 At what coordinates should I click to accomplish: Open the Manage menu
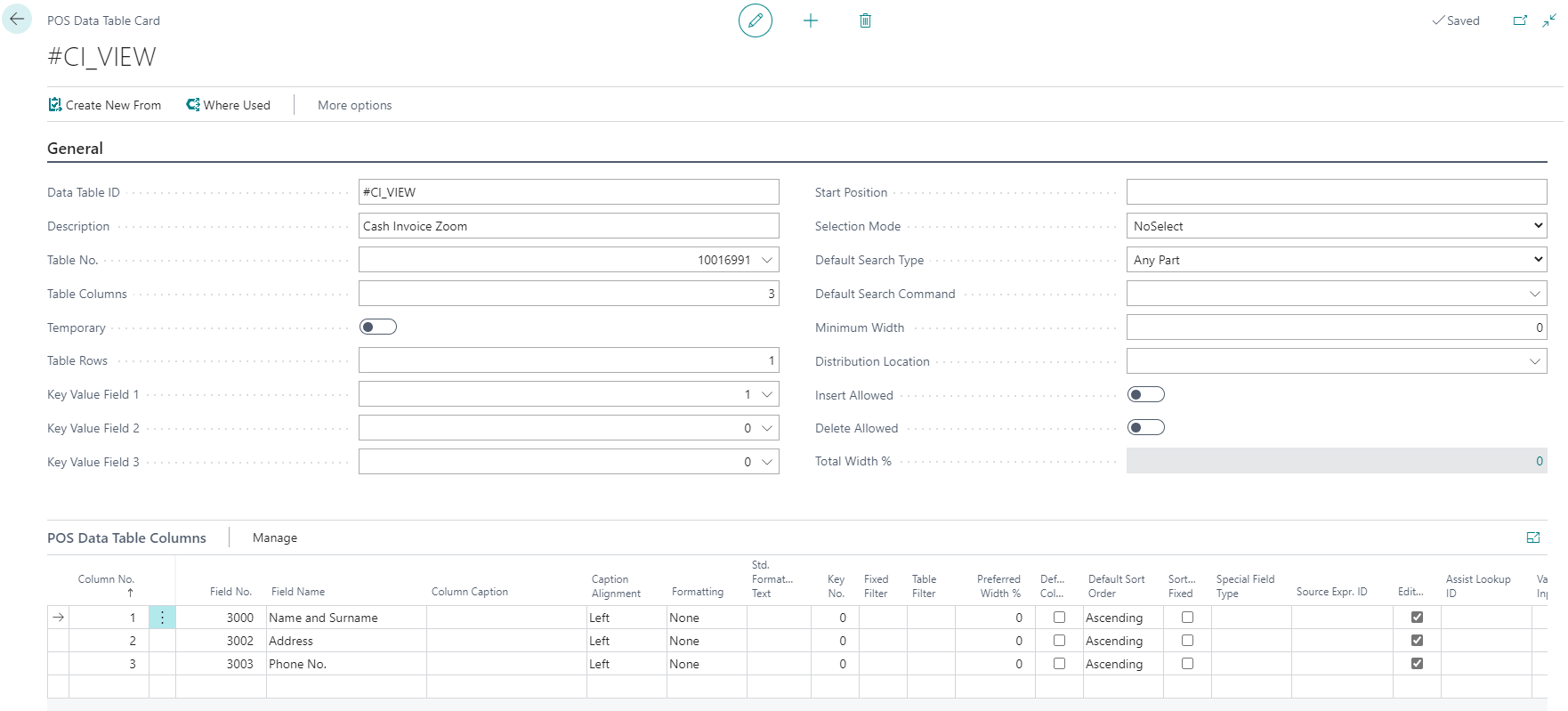pos(274,538)
